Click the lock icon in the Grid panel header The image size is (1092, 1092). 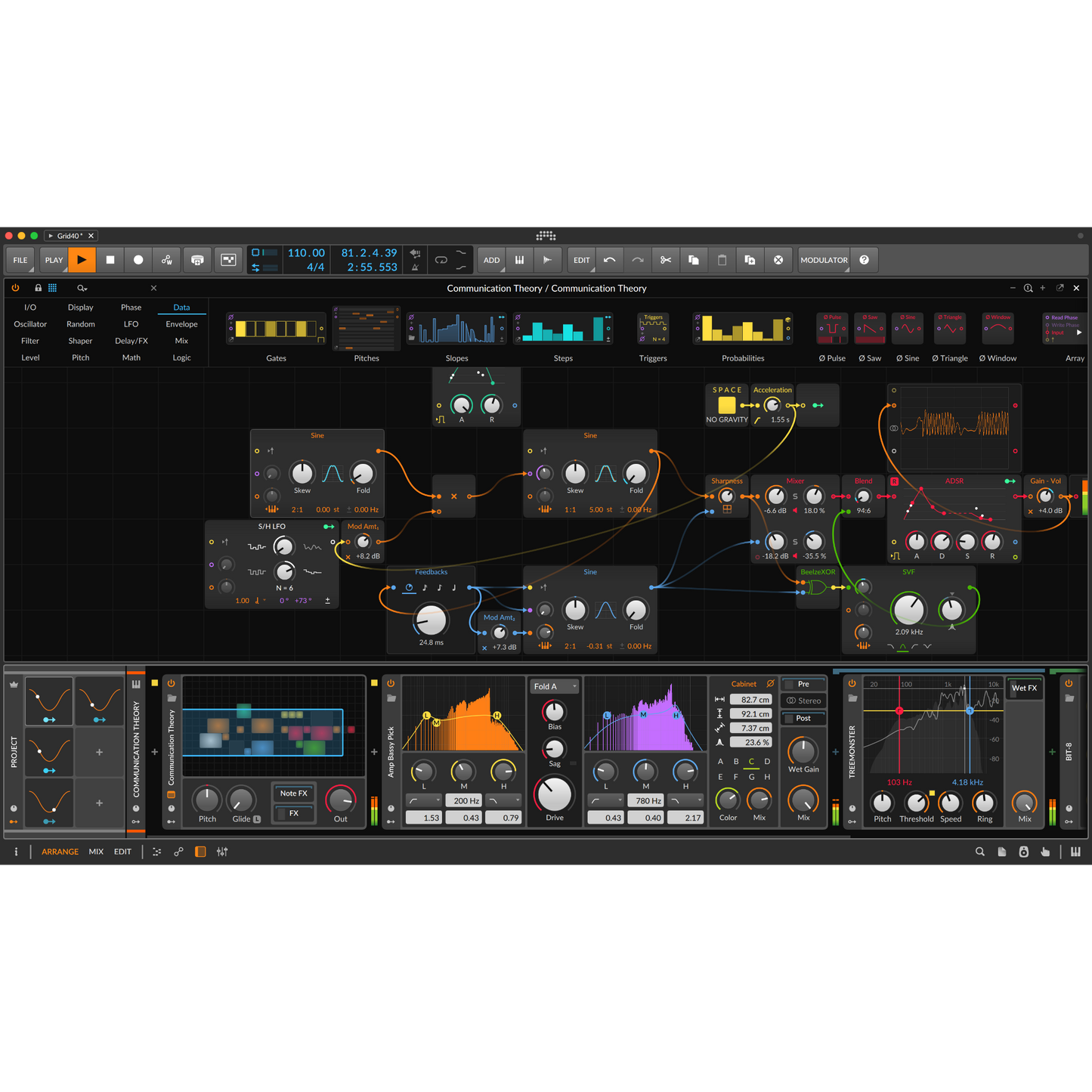pos(38,288)
